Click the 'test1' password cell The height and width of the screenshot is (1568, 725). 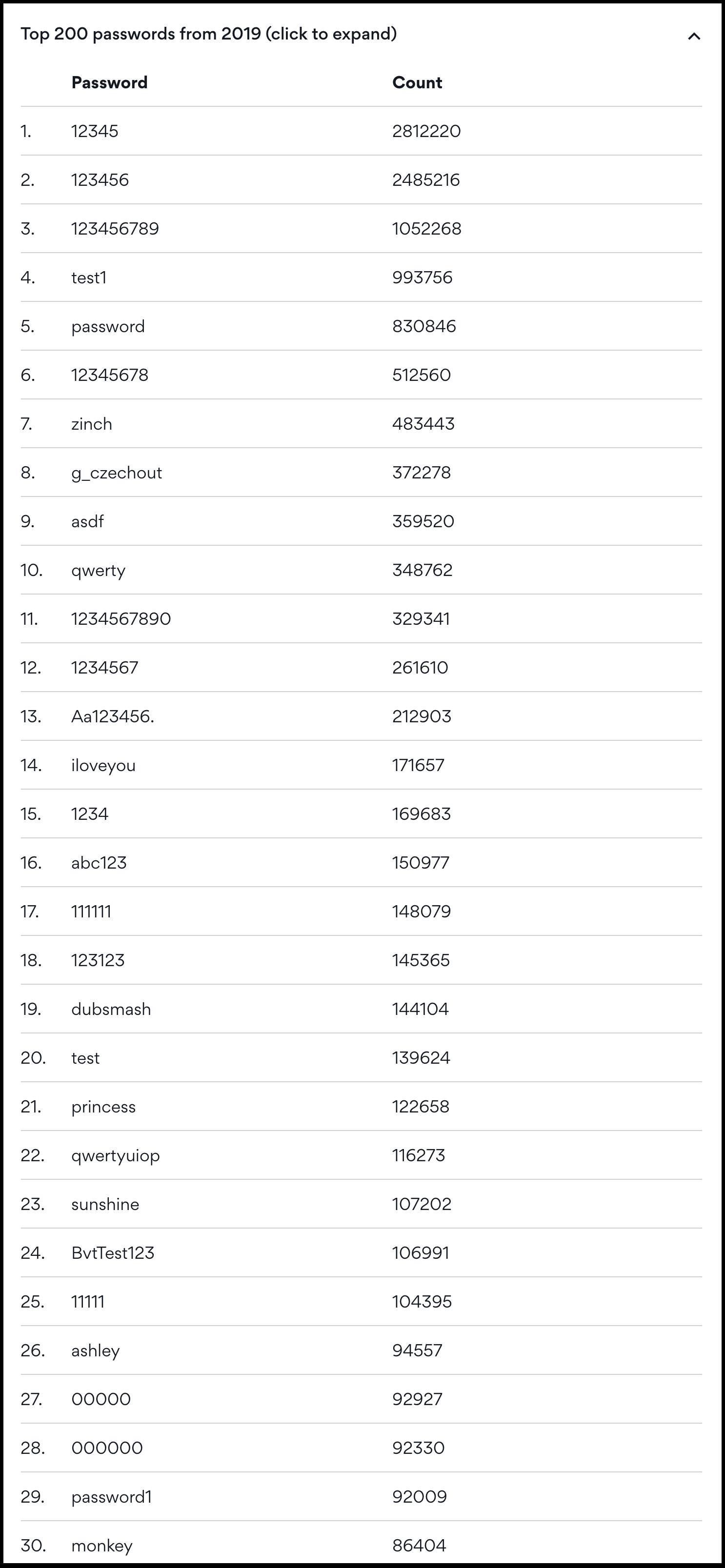pos(88,278)
